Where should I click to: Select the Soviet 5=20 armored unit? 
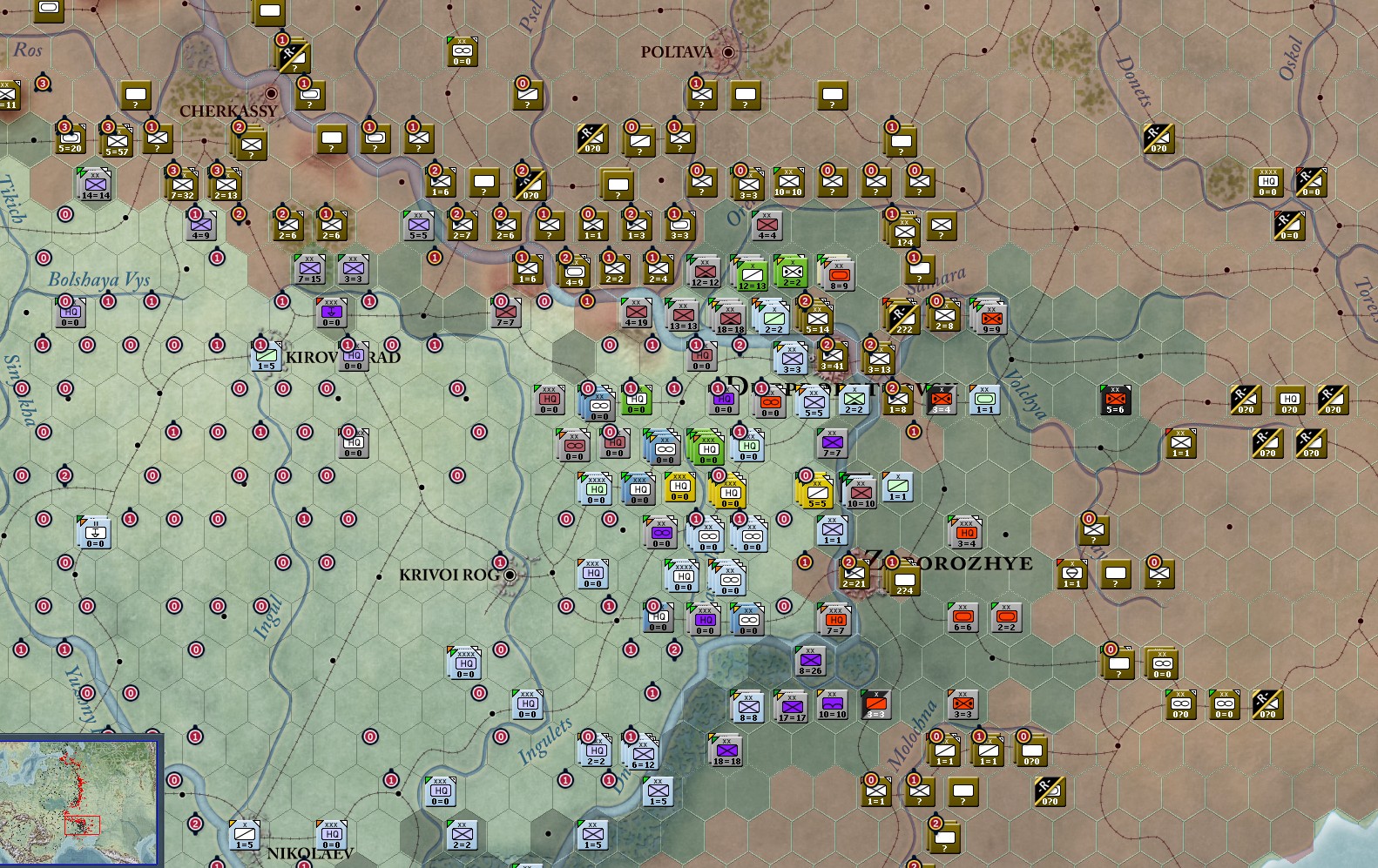point(71,138)
